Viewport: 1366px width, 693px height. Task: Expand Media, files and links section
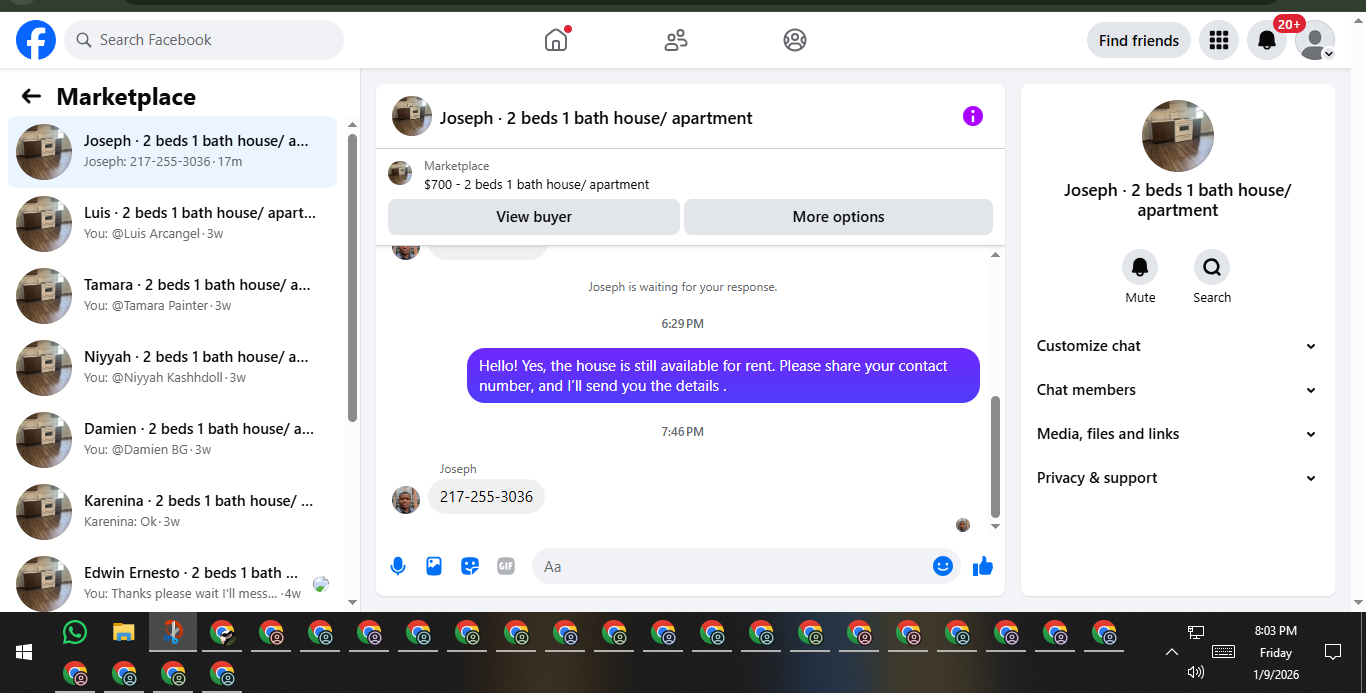pos(1177,434)
